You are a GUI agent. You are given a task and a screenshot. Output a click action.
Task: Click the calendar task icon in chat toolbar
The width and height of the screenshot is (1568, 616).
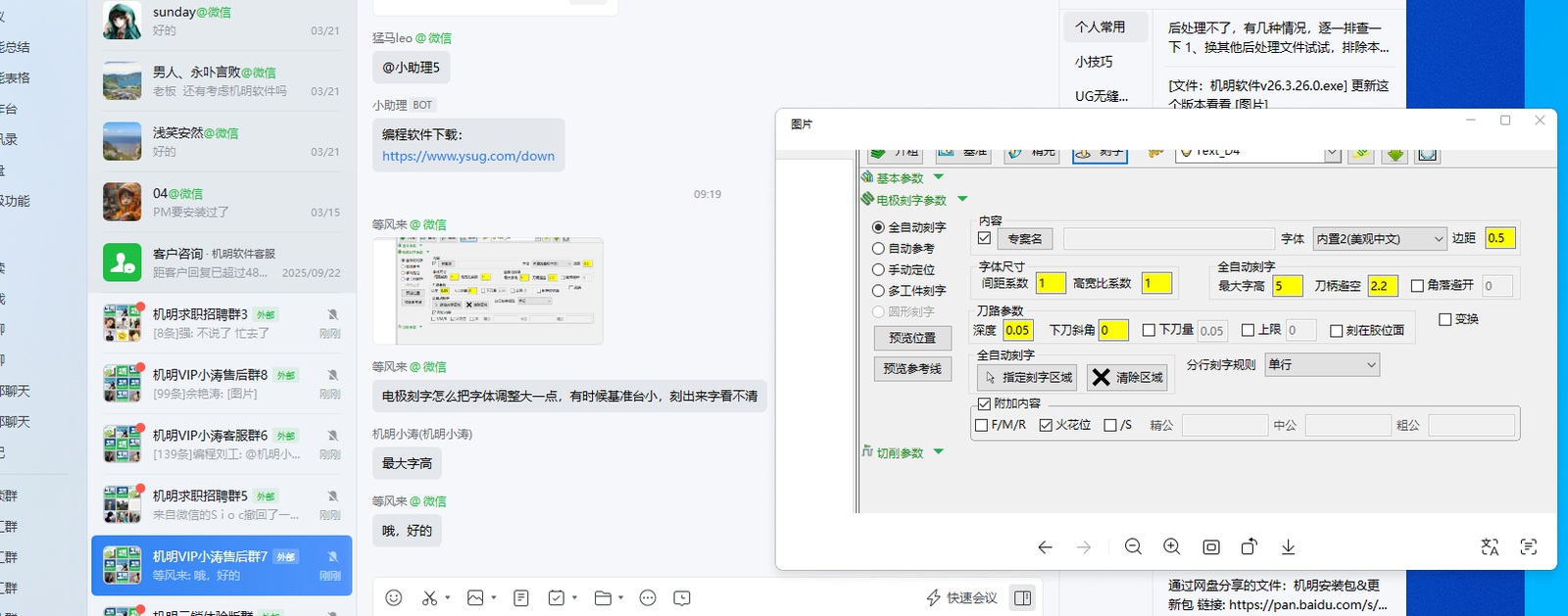click(557, 597)
